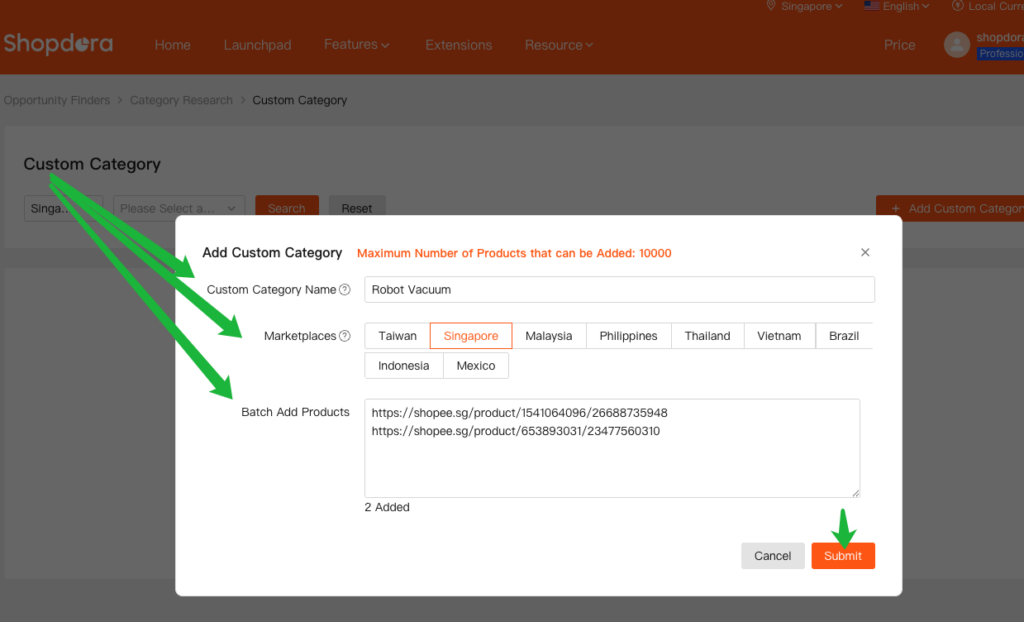Open the Extensions menu item
Screen dimensions: 1024x622
[458, 45]
